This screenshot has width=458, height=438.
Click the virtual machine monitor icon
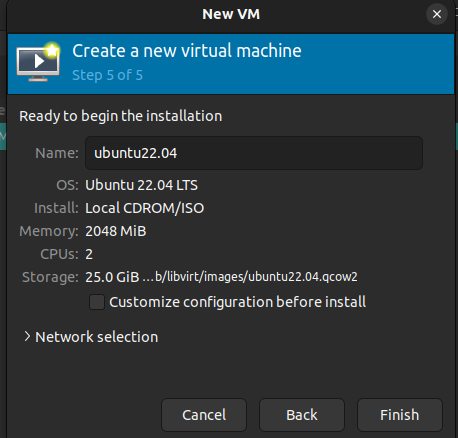38,62
